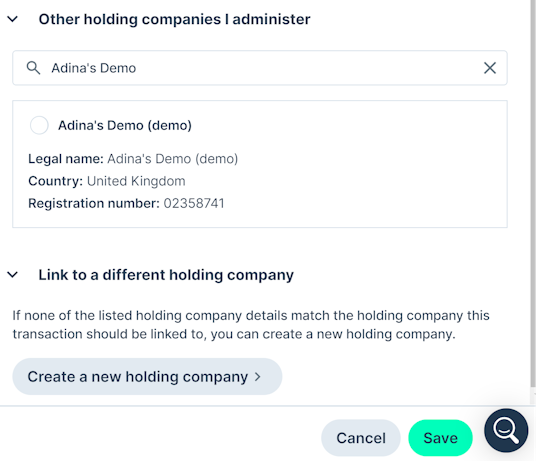Click the Country: United Kingdom line

(x=107, y=181)
